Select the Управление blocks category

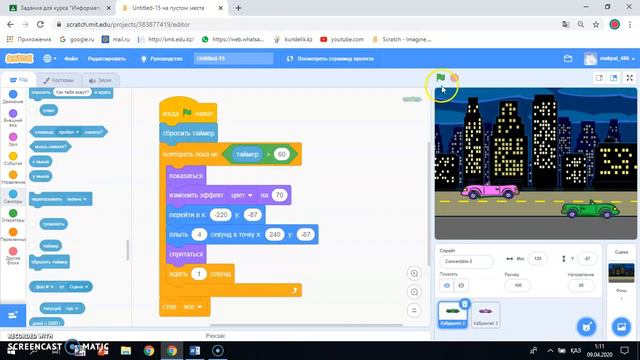13,178
